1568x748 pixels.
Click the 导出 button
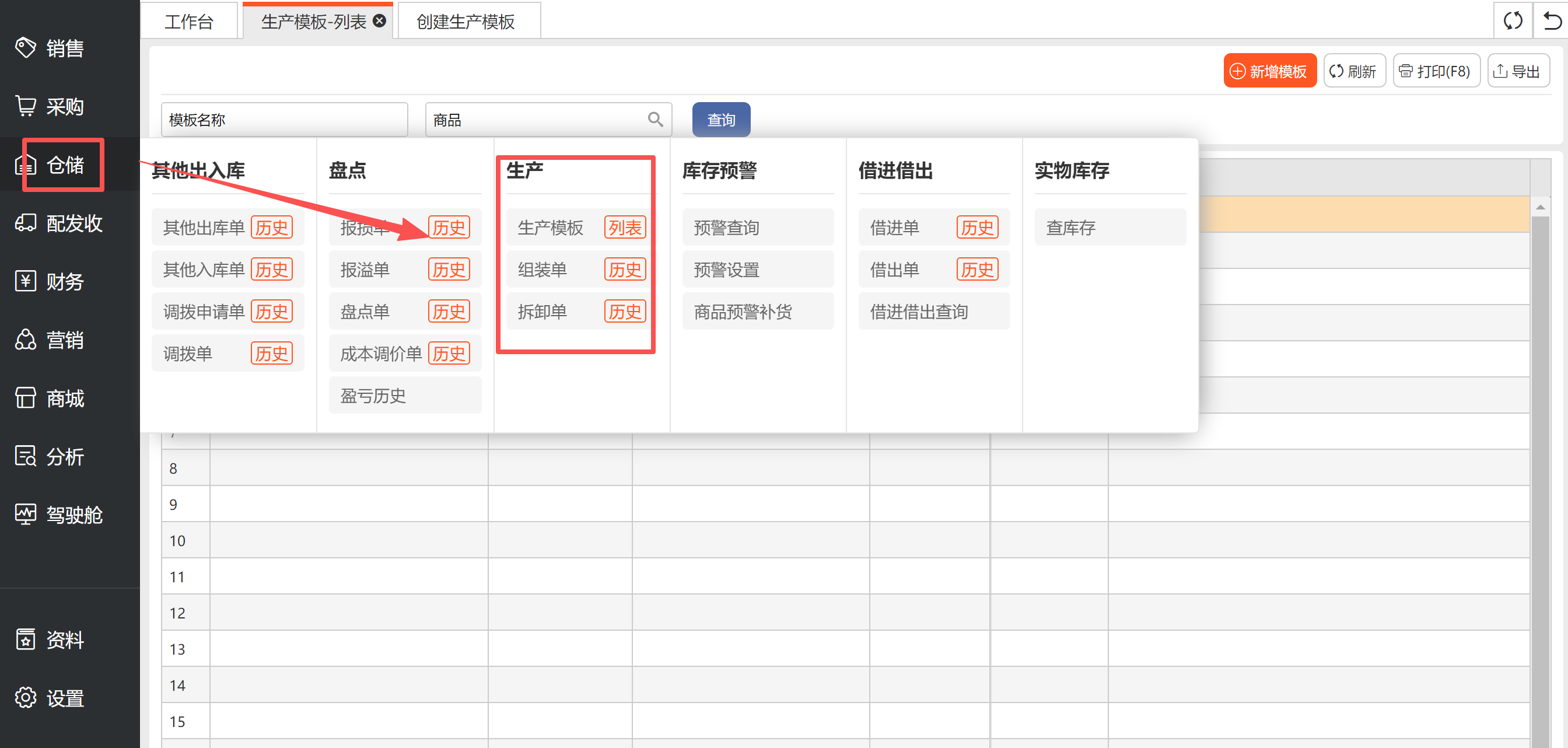[x=1518, y=71]
